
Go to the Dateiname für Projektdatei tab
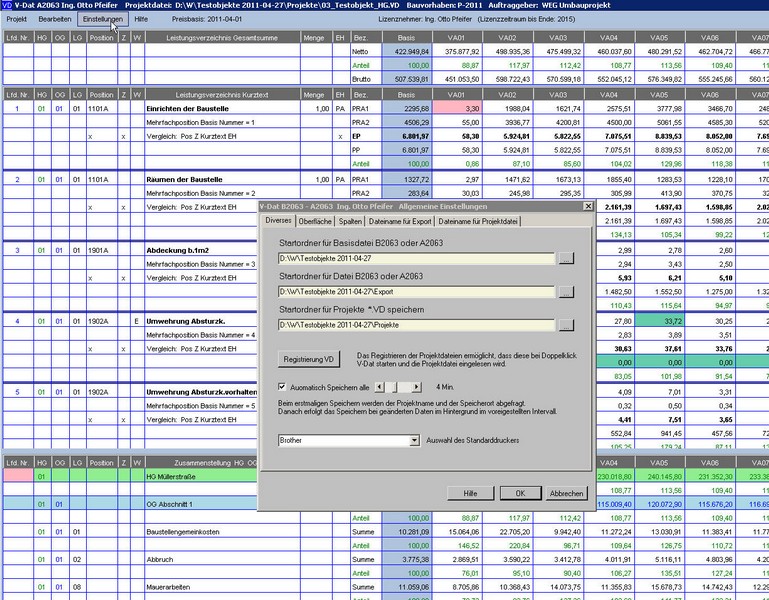coord(478,220)
